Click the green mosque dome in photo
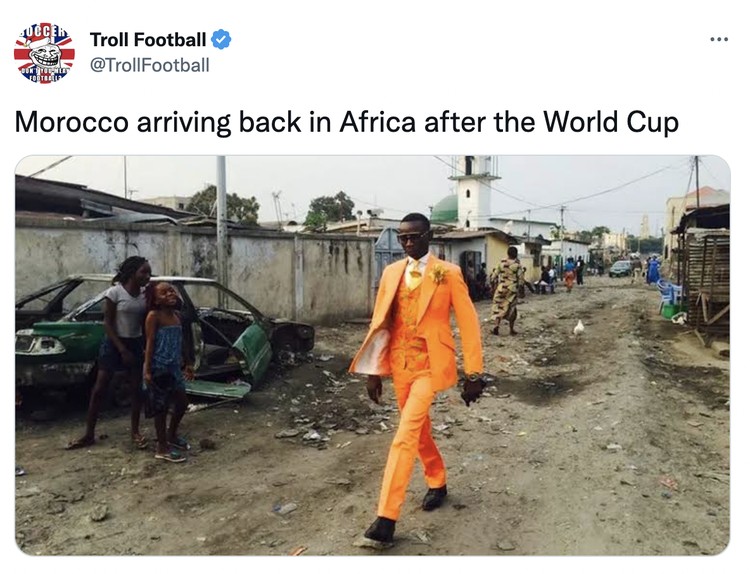The height and width of the screenshot is (574, 750). point(445,209)
